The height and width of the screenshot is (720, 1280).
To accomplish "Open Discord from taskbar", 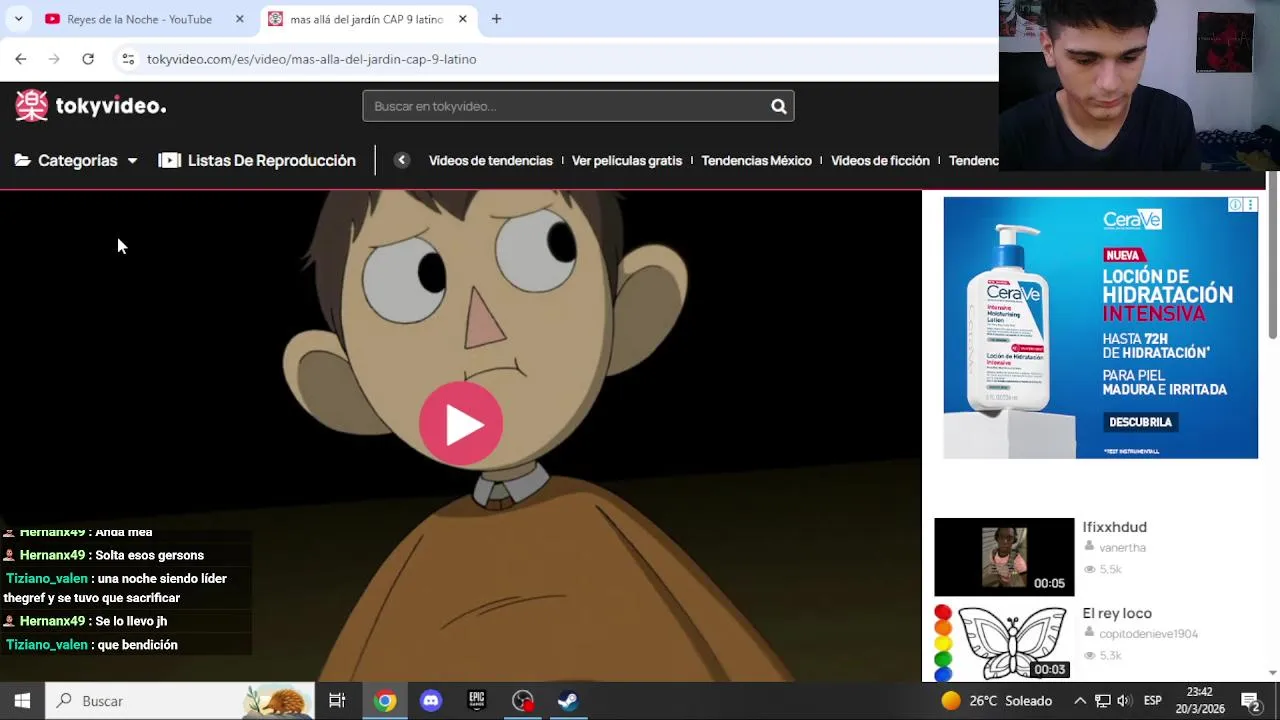I will coord(431,701).
